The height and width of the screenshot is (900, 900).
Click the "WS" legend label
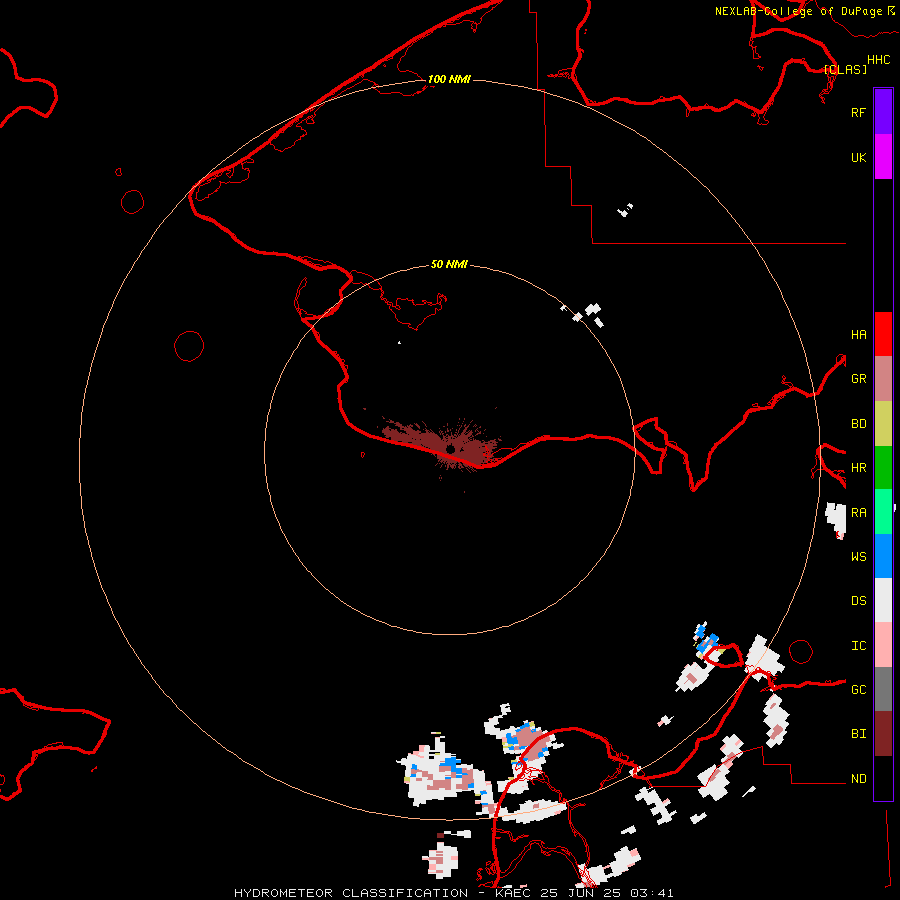tap(858, 557)
